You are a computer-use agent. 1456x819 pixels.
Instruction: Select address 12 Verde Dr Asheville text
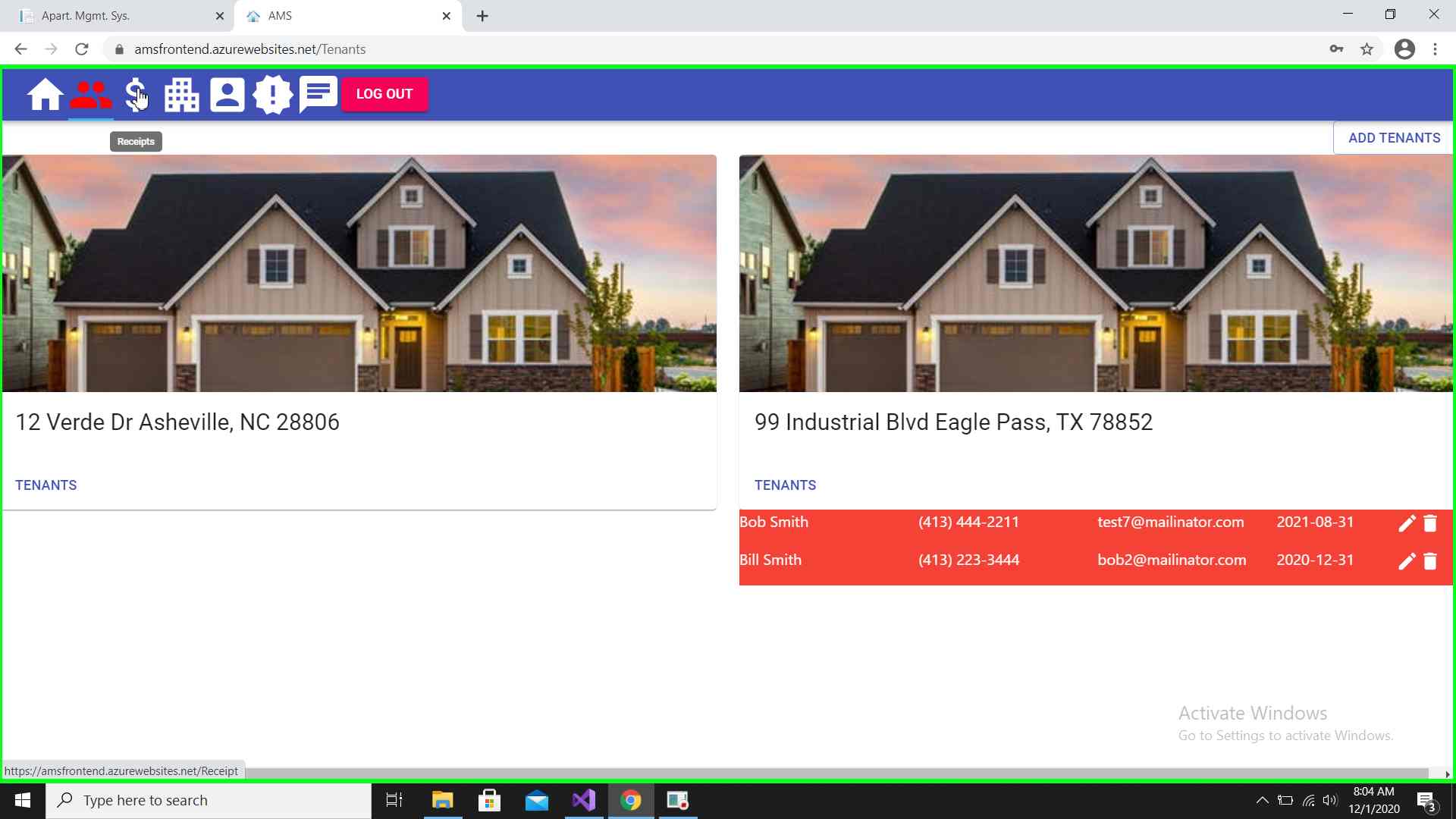coord(177,422)
